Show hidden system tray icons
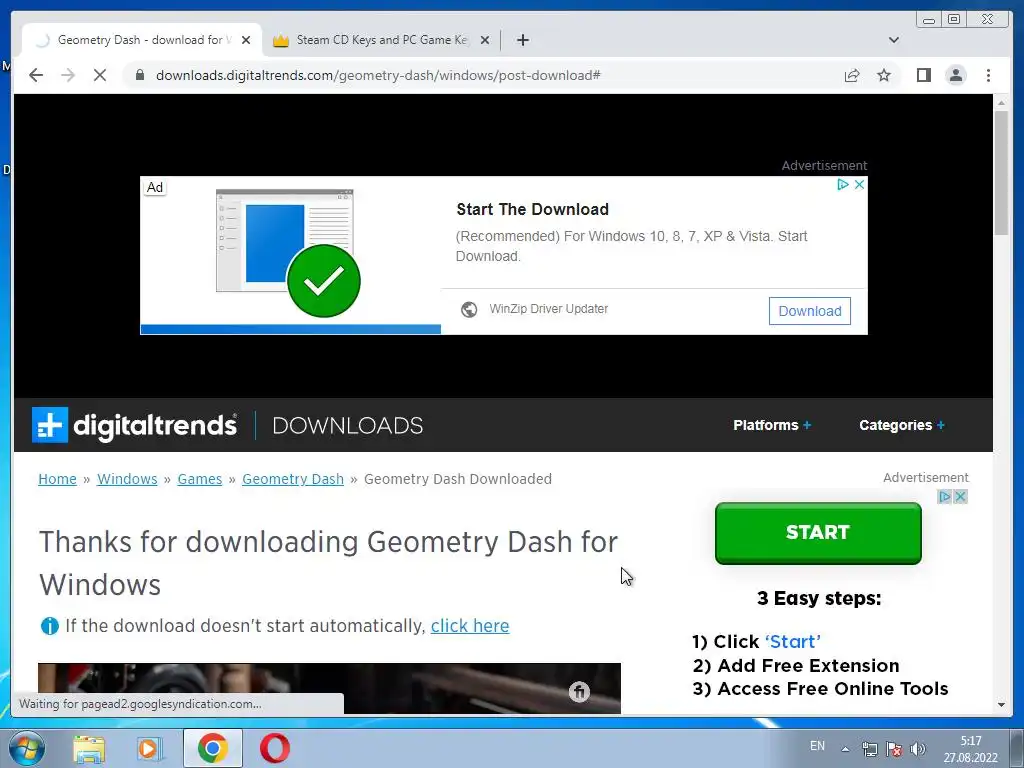1024x768 pixels. click(x=845, y=749)
